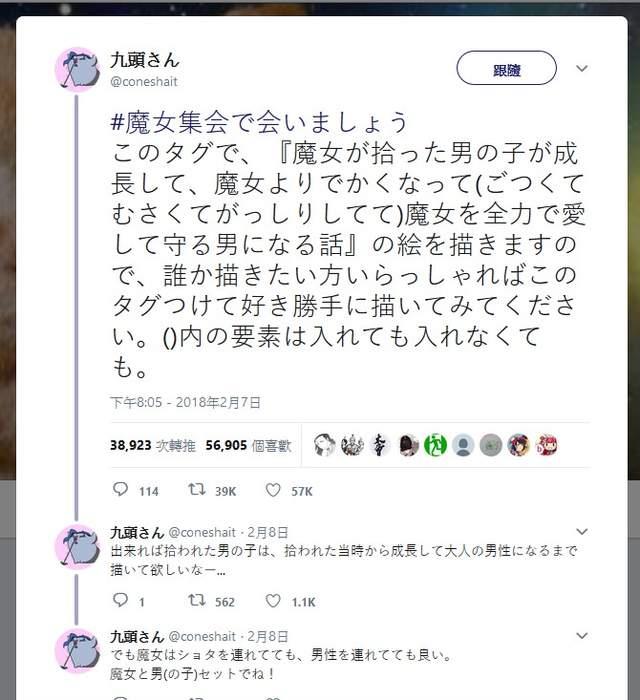Retweet the reply showing 562 retweets
The width and height of the screenshot is (640, 700).
coord(196,600)
